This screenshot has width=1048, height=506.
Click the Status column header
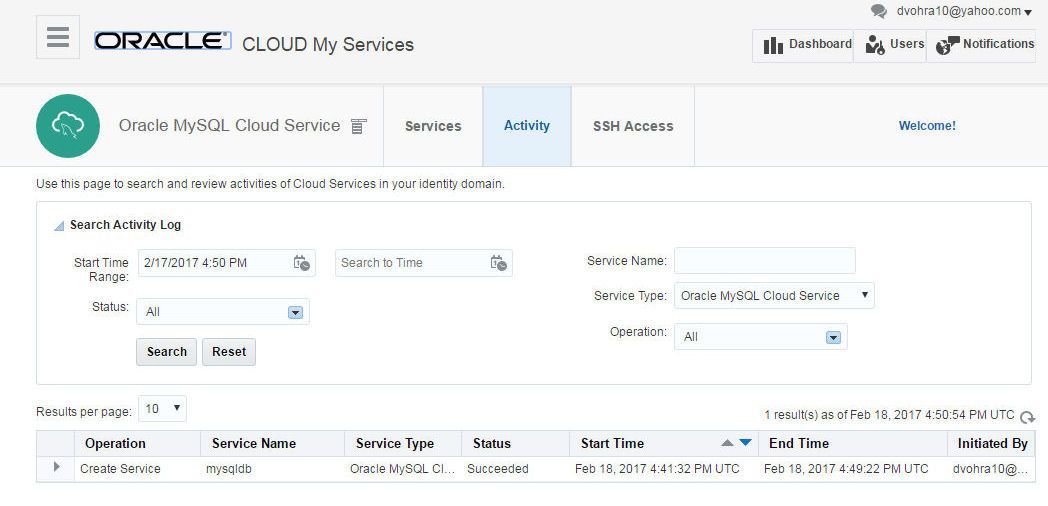515,443
